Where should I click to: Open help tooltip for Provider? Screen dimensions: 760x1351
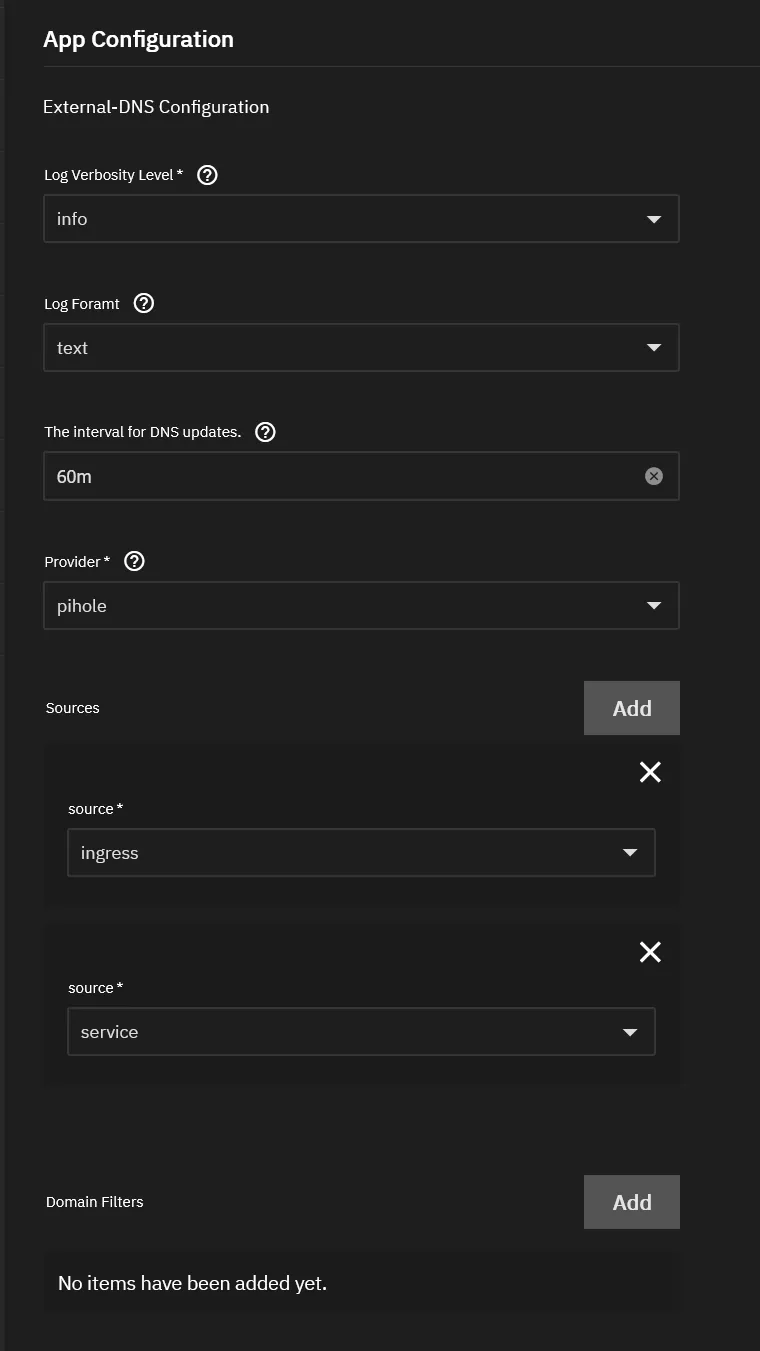tap(134, 560)
